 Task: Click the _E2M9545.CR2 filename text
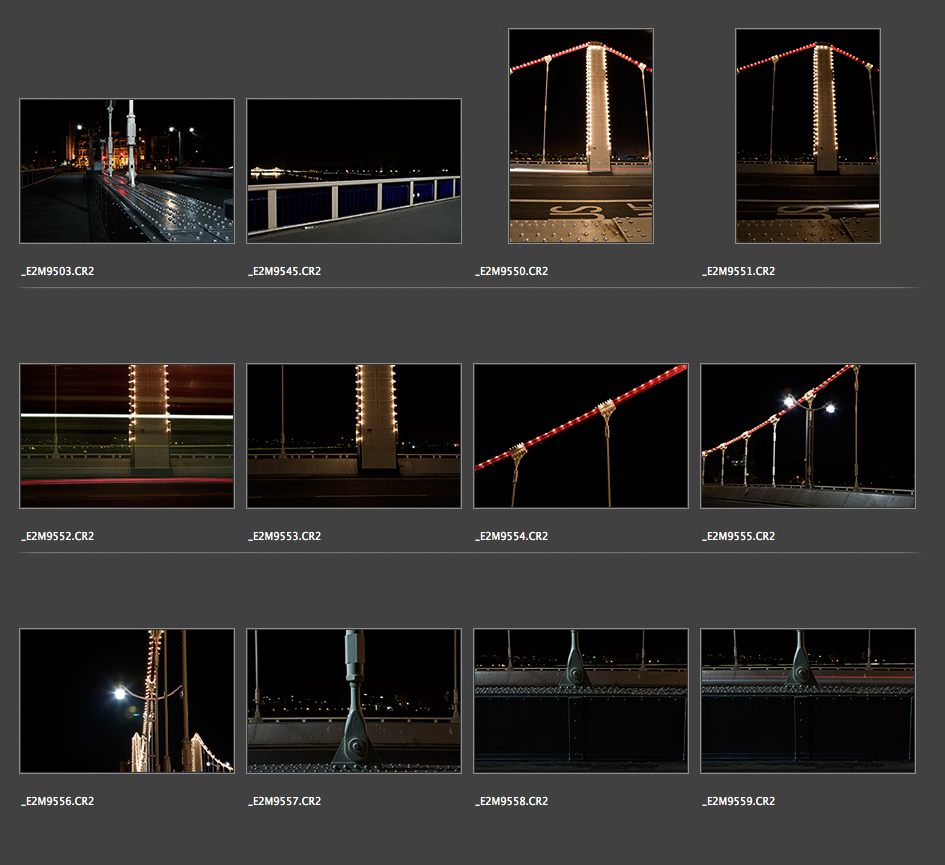(285, 271)
